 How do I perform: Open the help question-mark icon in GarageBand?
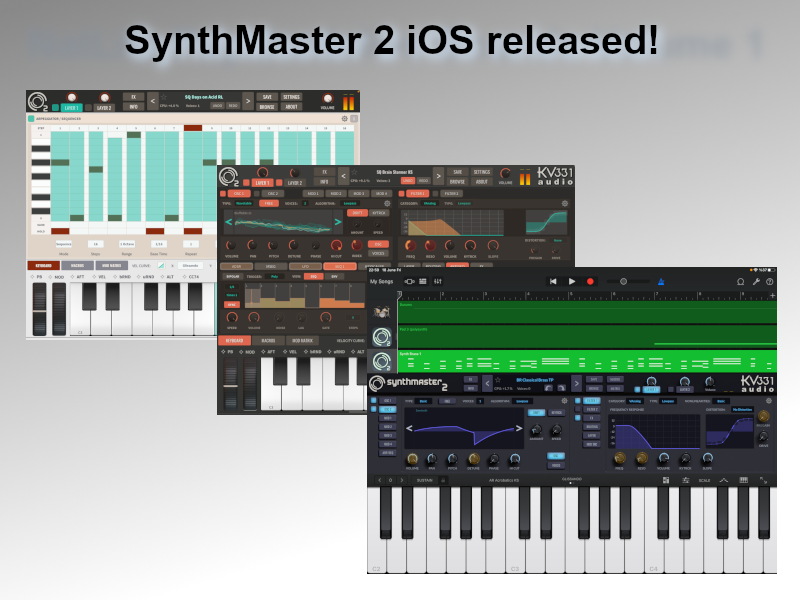click(770, 281)
